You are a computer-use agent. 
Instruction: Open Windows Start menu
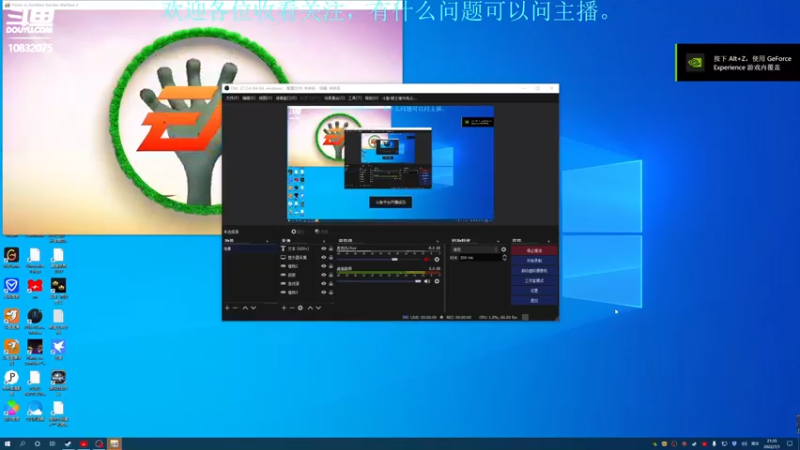tap(7, 444)
